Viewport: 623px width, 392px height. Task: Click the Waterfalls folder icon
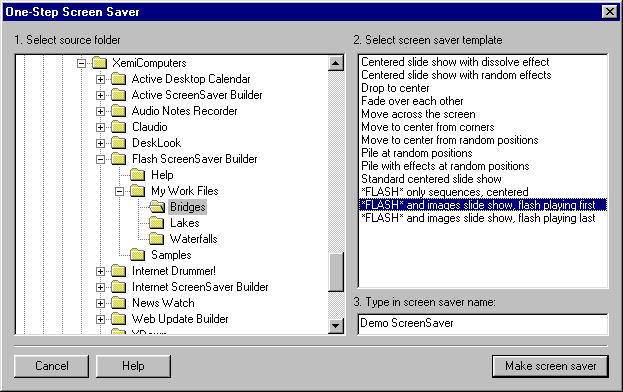157,239
